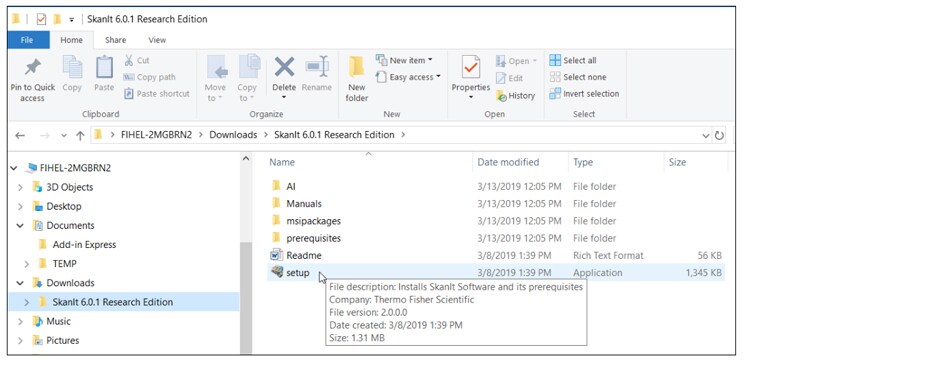Viewport: 950px width, 365px height.
Task: Click the Open ribbon button
Action: [x=517, y=61]
